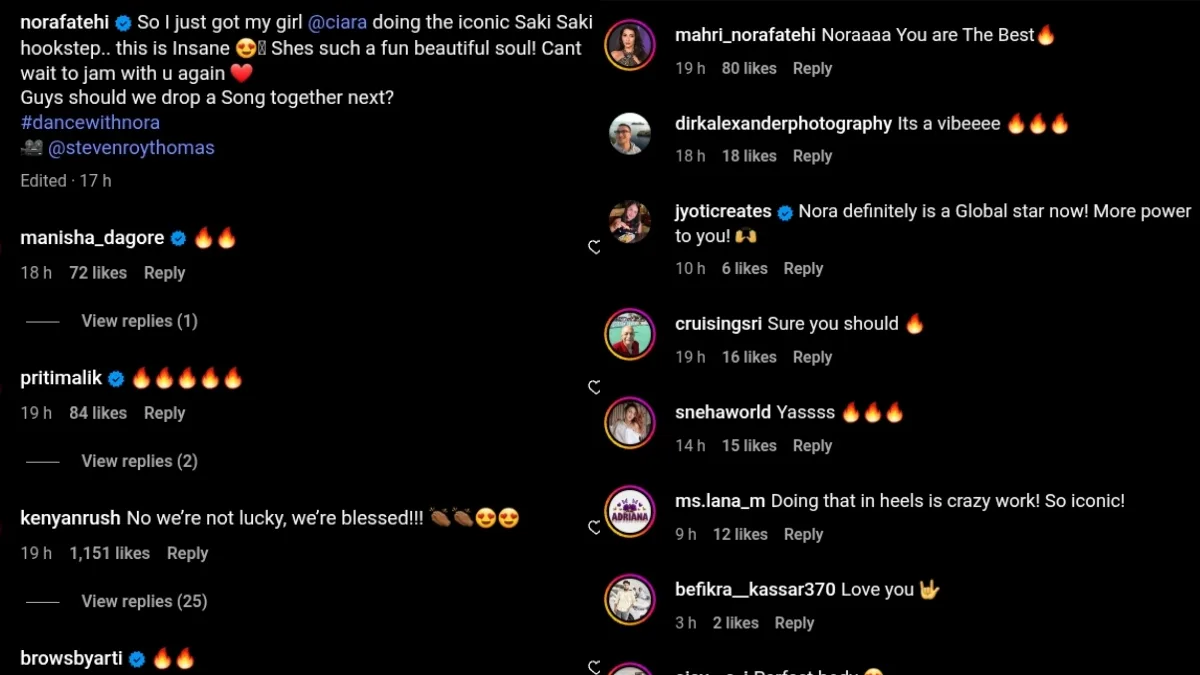Click verified badge beside jyoticreates

785,212
